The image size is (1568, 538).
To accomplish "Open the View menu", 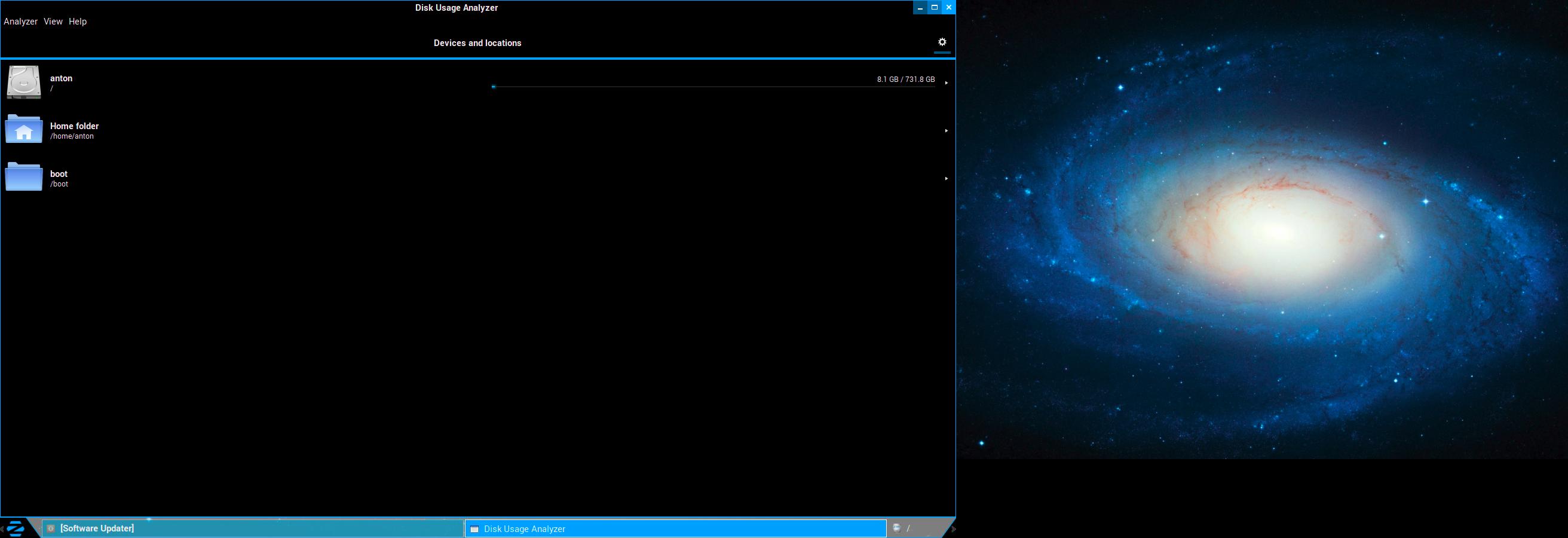I will point(53,22).
